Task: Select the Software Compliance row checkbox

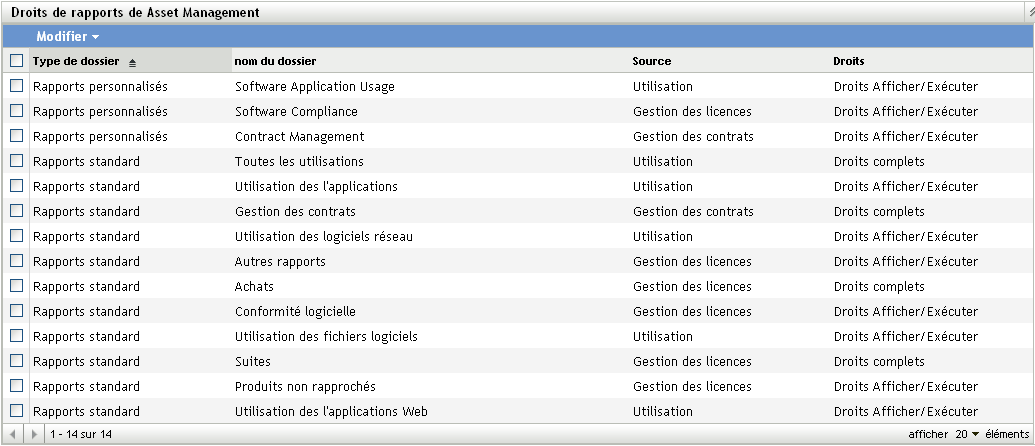Action: click(16, 111)
